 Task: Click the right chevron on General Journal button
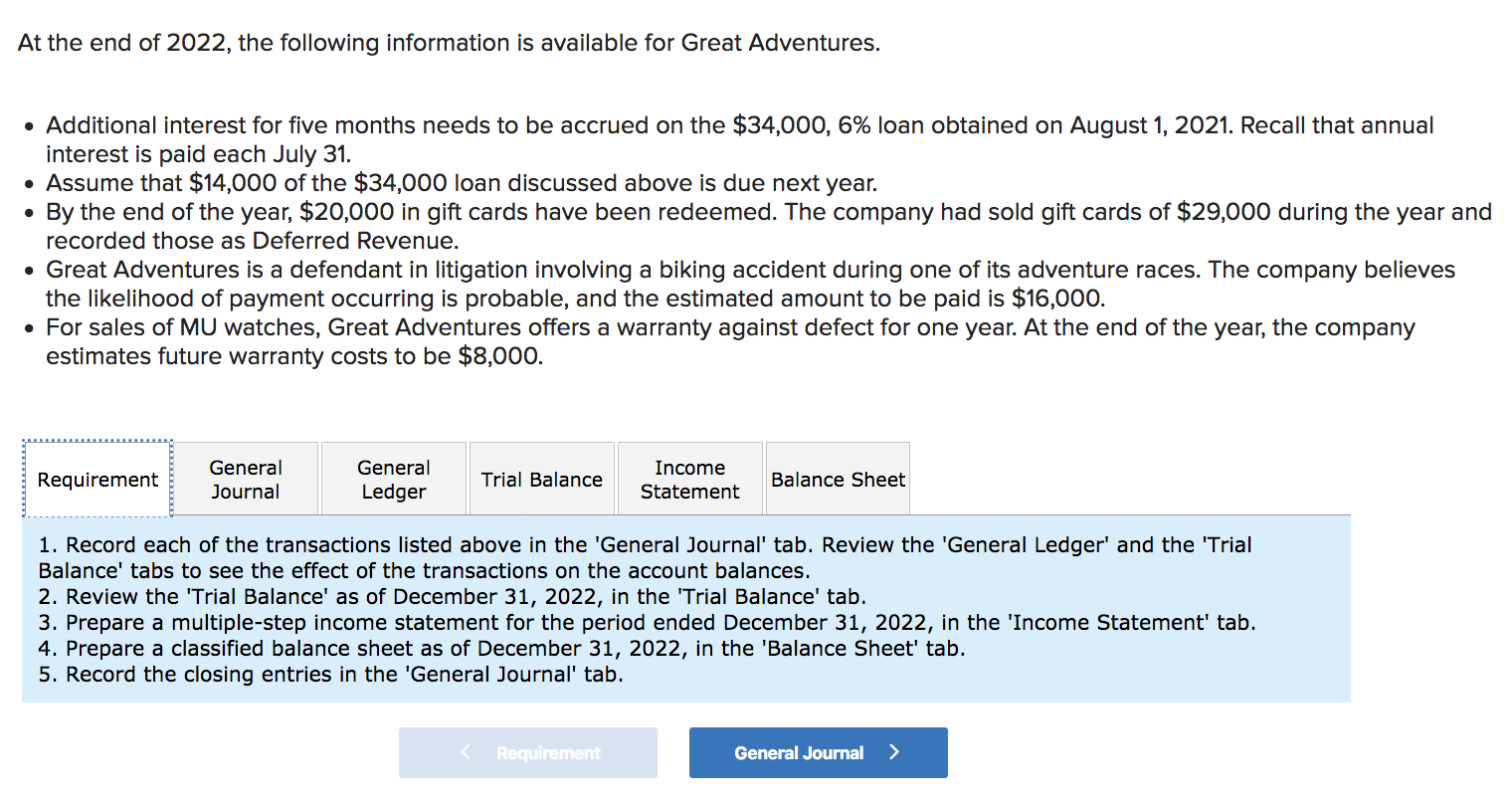point(894,752)
